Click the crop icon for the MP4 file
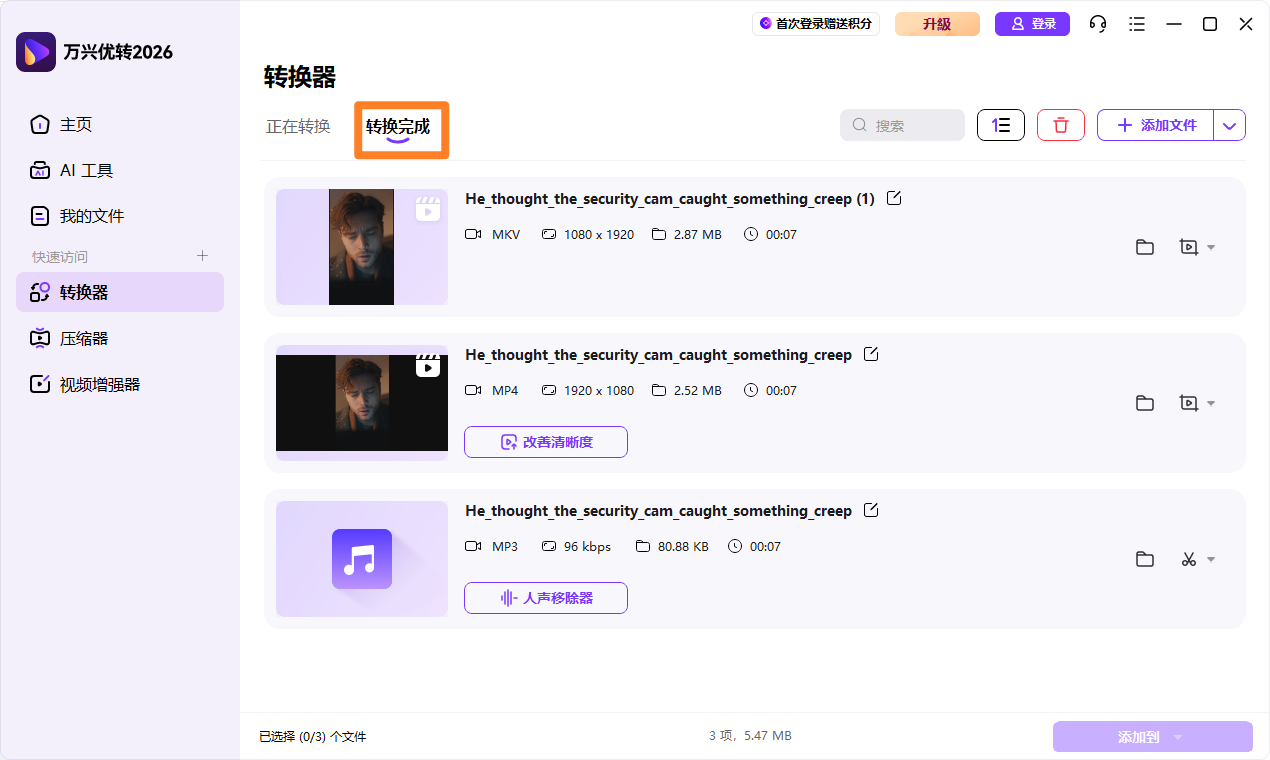 tap(1188, 403)
